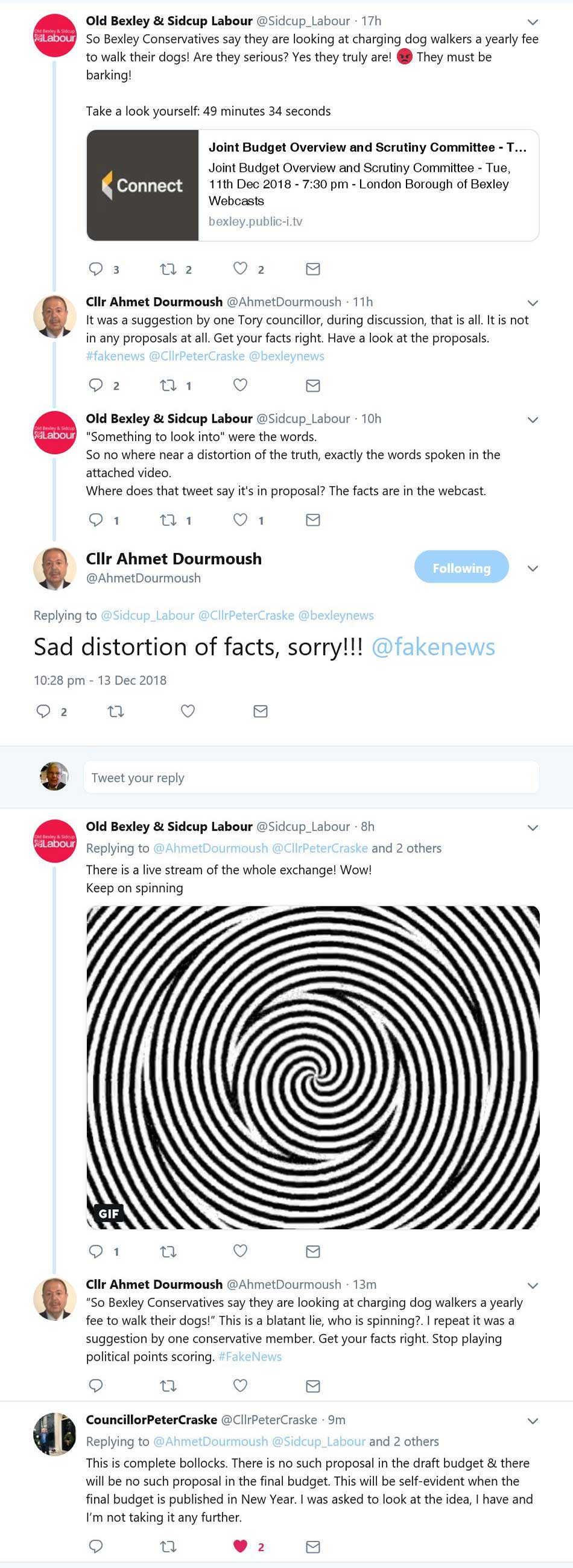Open the first tweet's options chevron

tap(533, 22)
